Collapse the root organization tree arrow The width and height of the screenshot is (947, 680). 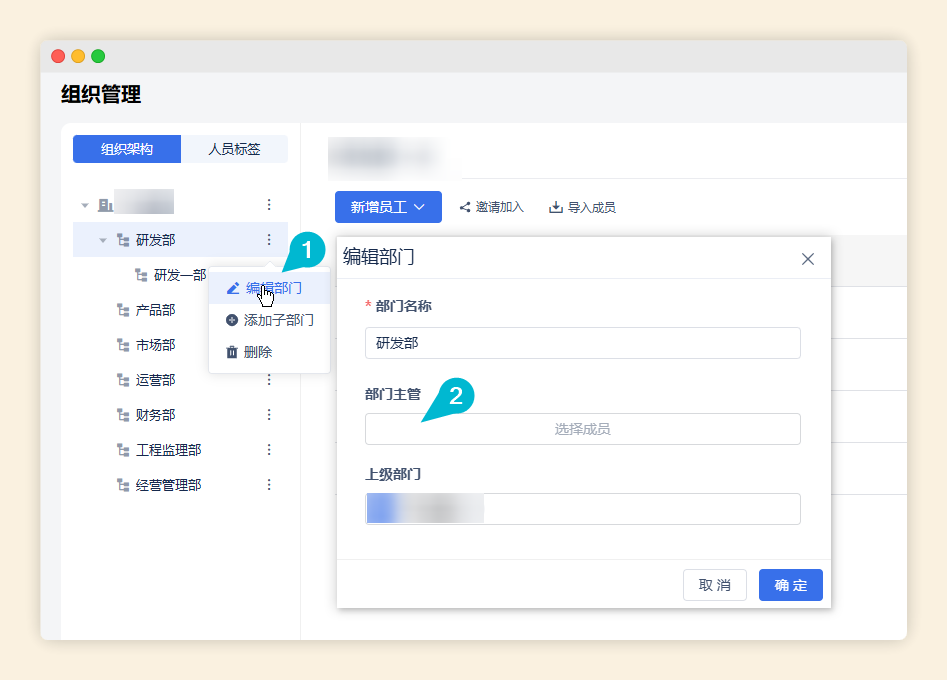click(x=85, y=206)
